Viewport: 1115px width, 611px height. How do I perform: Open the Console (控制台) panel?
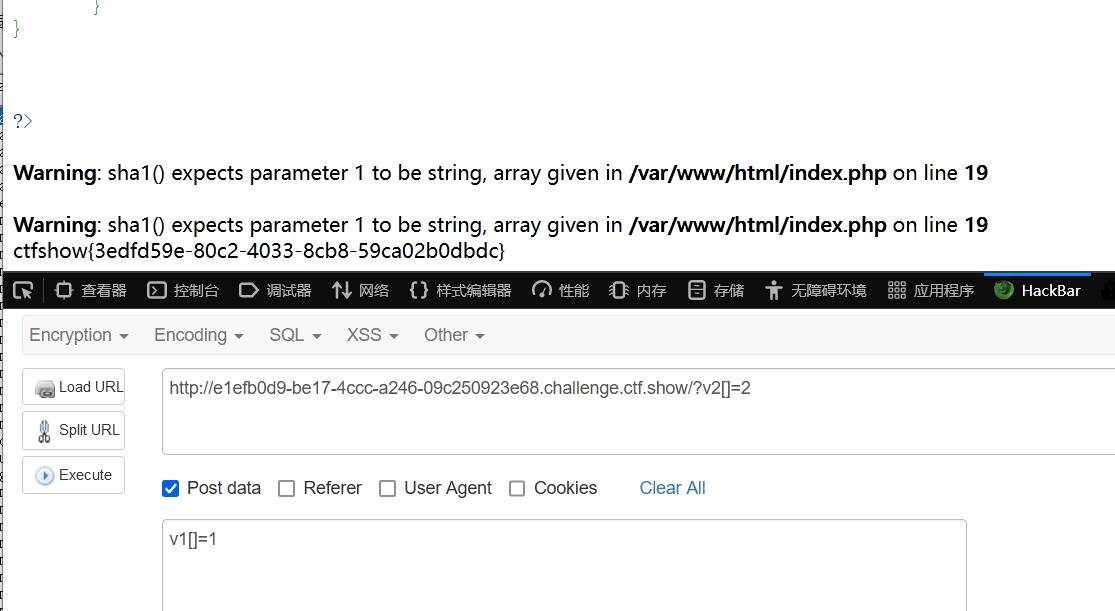(x=183, y=290)
